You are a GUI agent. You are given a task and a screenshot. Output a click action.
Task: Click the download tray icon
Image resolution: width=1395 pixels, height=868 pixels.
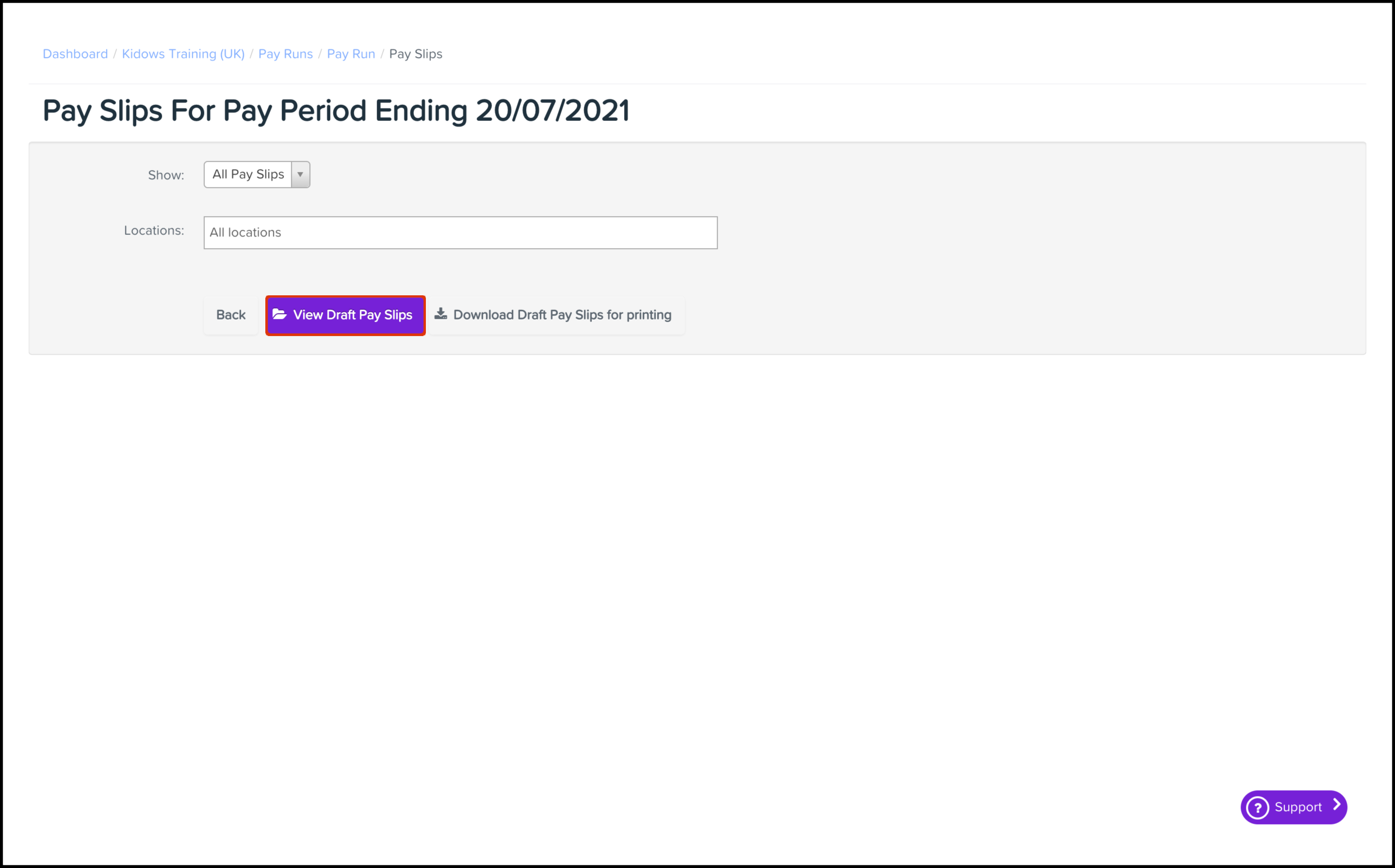tap(440, 313)
